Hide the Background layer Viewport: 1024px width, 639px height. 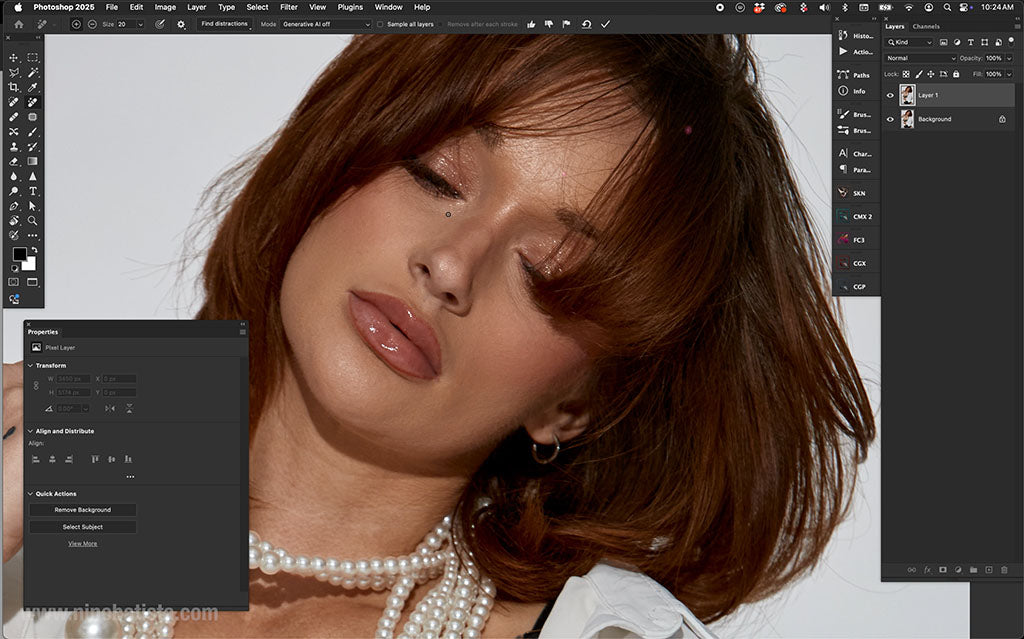click(x=889, y=119)
